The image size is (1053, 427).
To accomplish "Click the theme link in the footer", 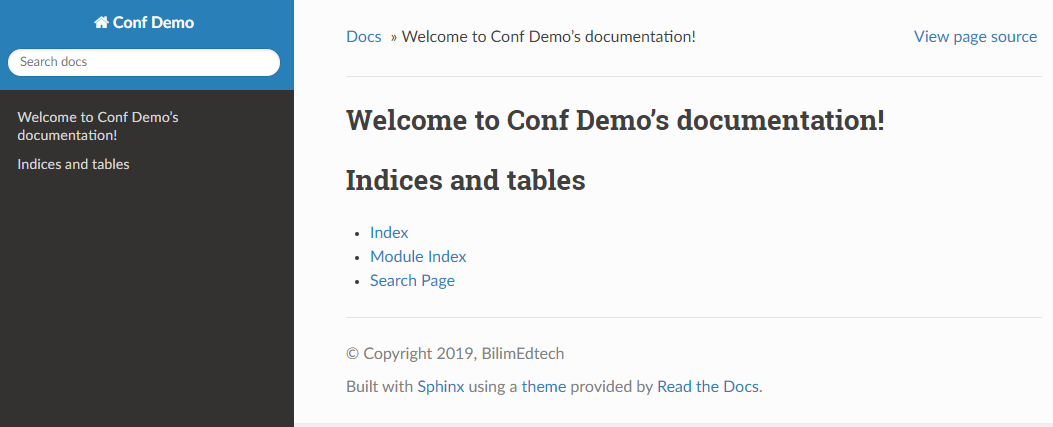I will (543, 387).
